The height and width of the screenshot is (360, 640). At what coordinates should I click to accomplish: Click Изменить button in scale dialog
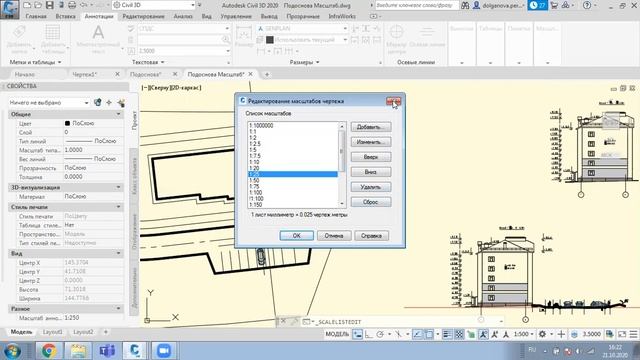(x=371, y=142)
